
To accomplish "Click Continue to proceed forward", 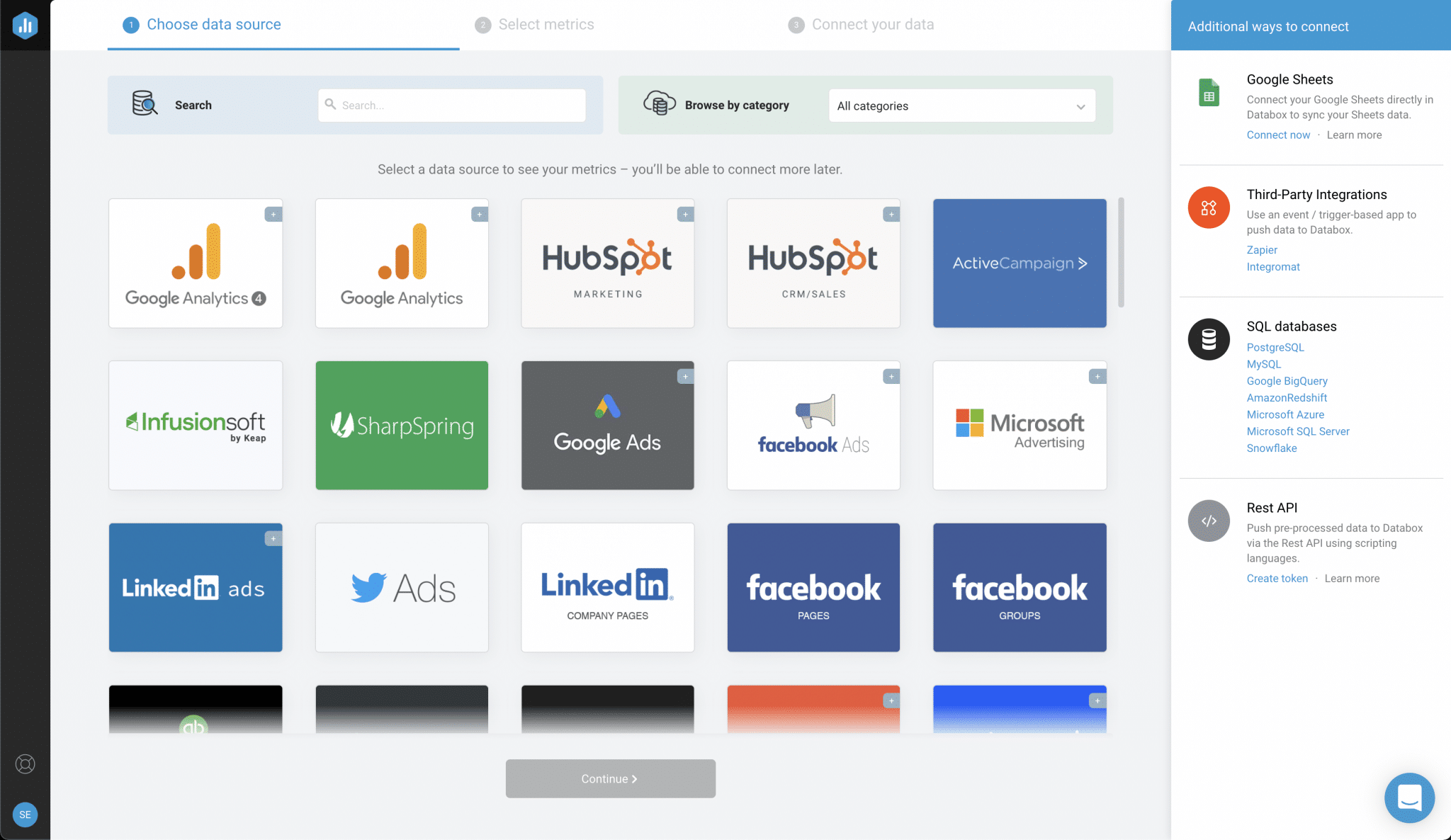I will (x=610, y=778).
